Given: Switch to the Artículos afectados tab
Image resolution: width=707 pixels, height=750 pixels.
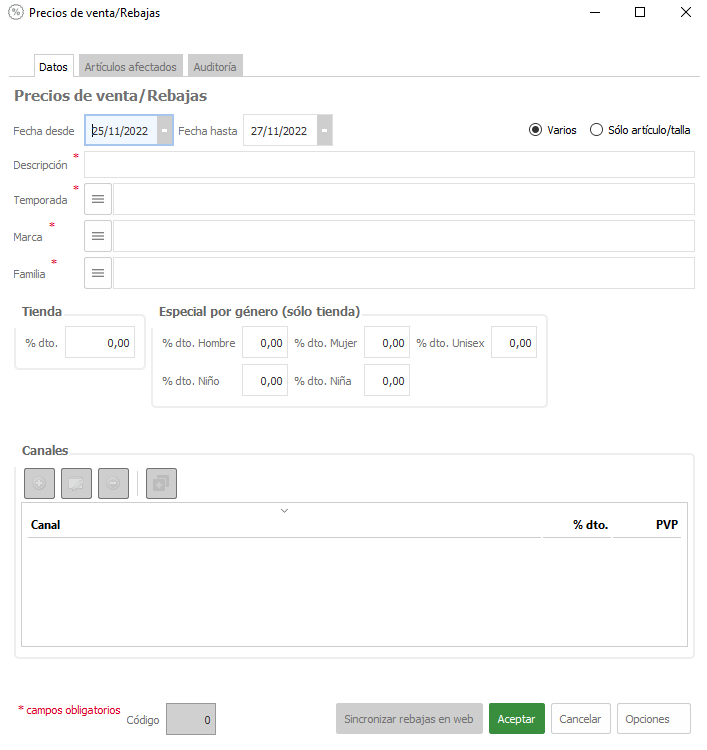Looking at the screenshot, I should coord(130,67).
